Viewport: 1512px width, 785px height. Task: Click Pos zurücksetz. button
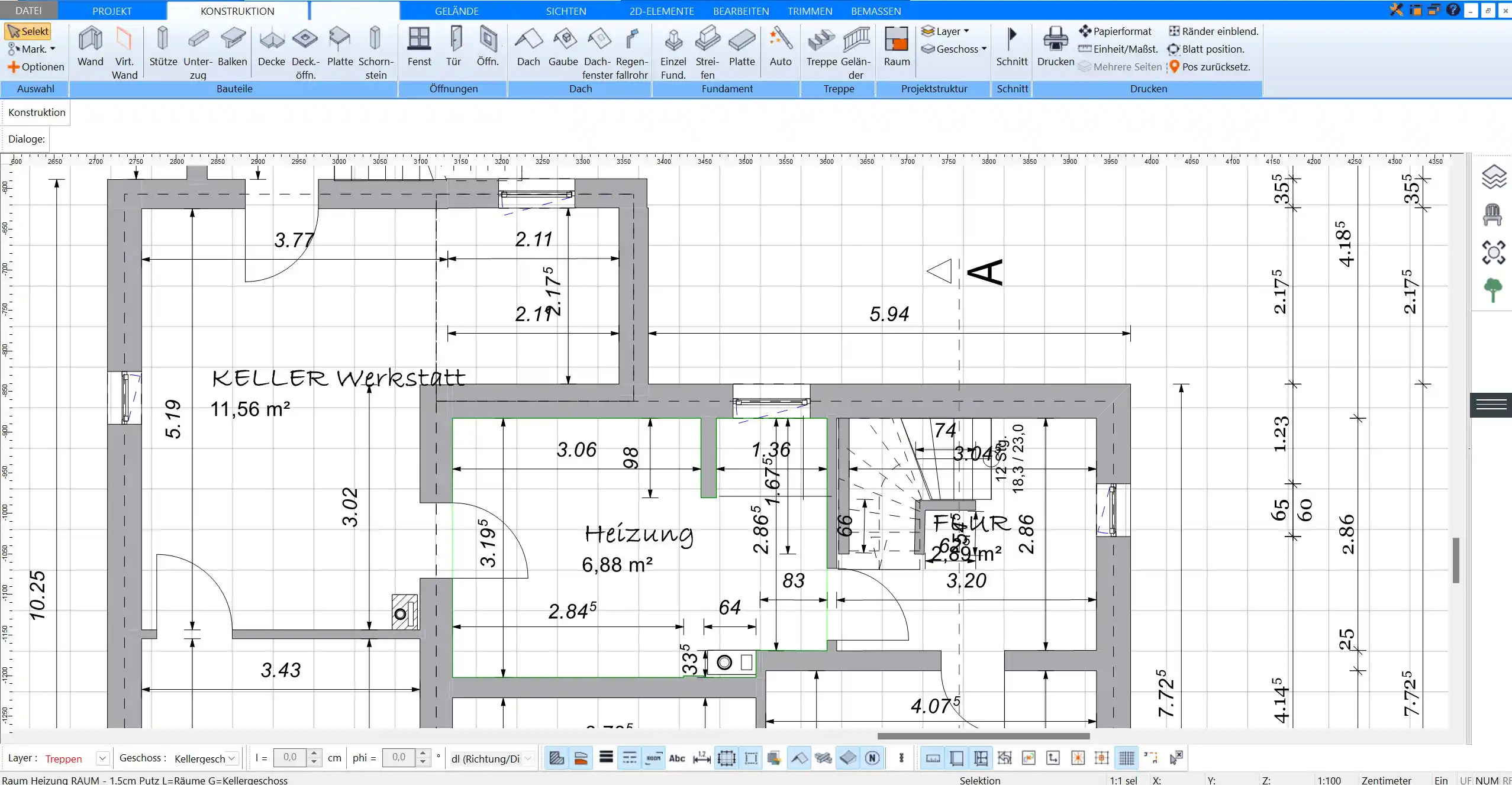[x=1209, y=67]
